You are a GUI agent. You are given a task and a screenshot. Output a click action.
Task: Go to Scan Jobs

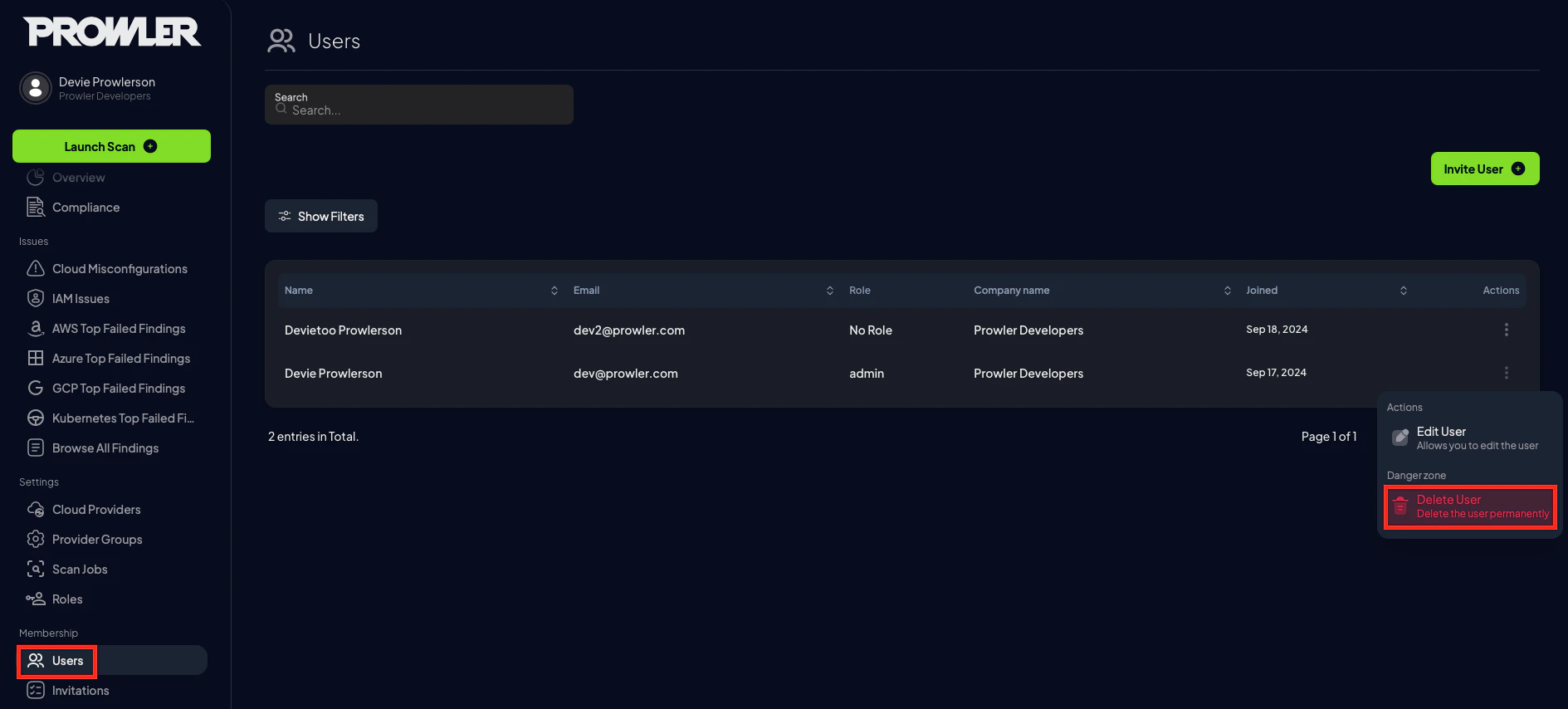click(x=80, y=570)
